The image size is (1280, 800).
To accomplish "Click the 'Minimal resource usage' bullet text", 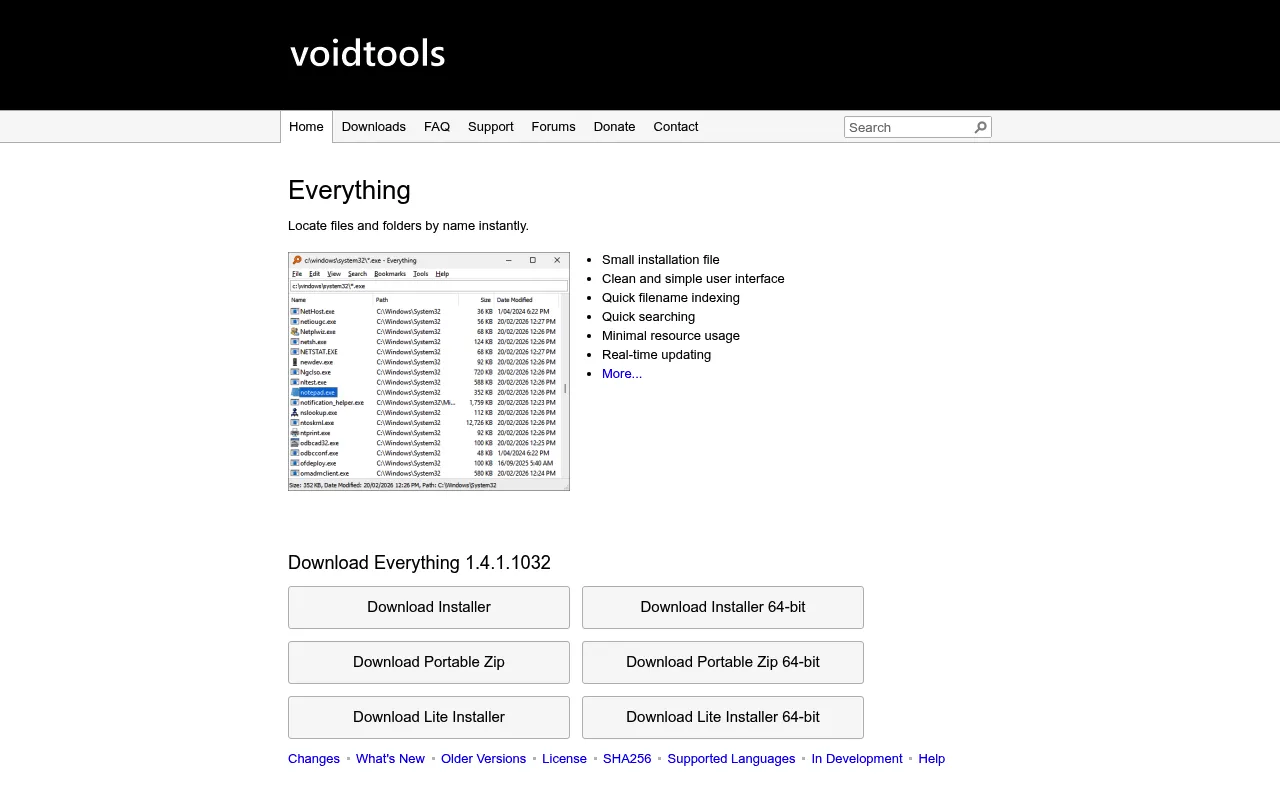I will coord(671,336).
